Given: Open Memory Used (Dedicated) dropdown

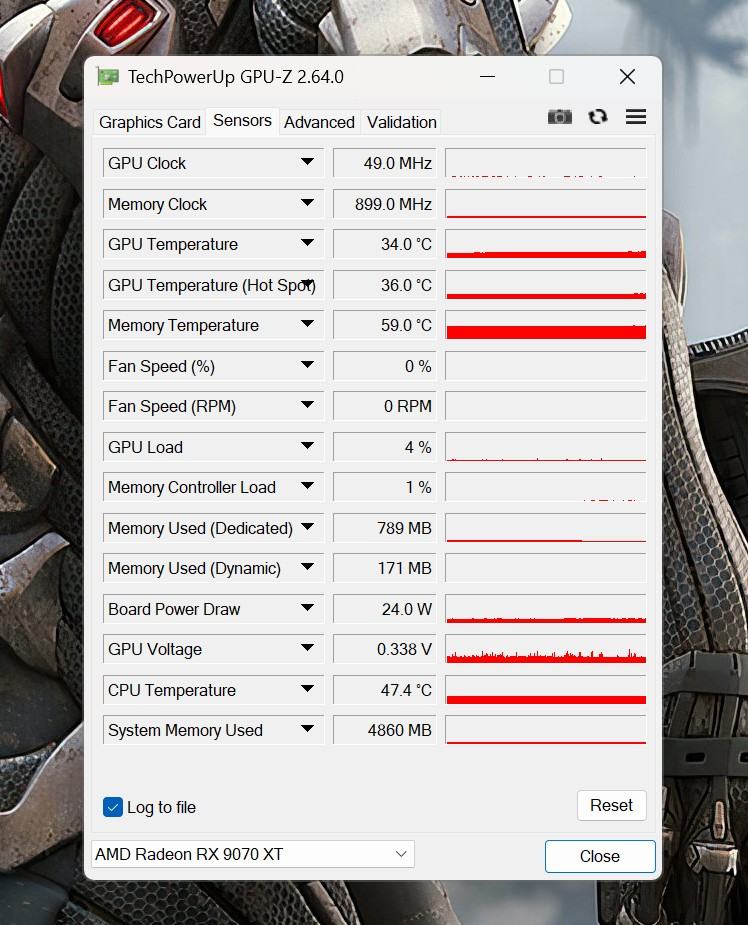Looking at the screenshot, I should coord(307,526).
